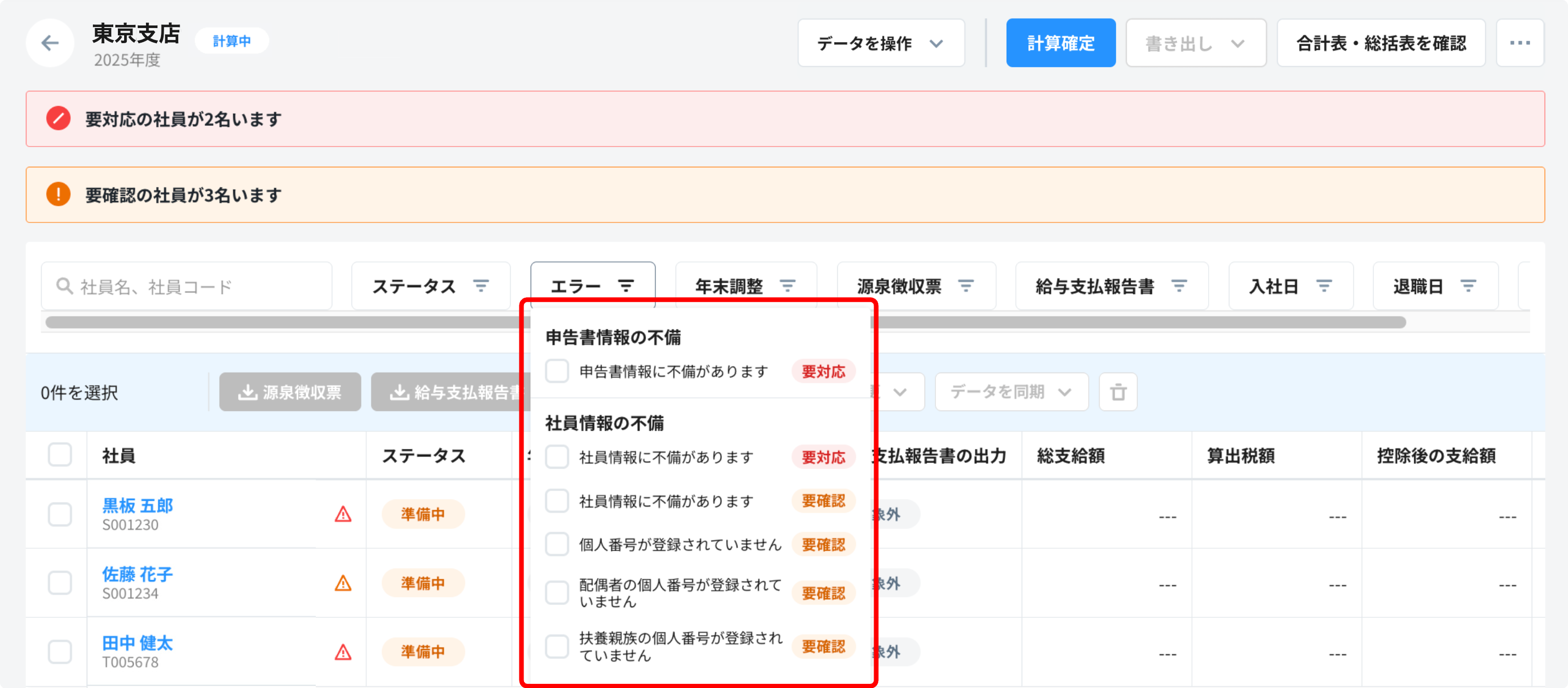This screenshot has width=1568, height=688.
Task: Click the 計算確定 button
Action: click(1061, 43)
